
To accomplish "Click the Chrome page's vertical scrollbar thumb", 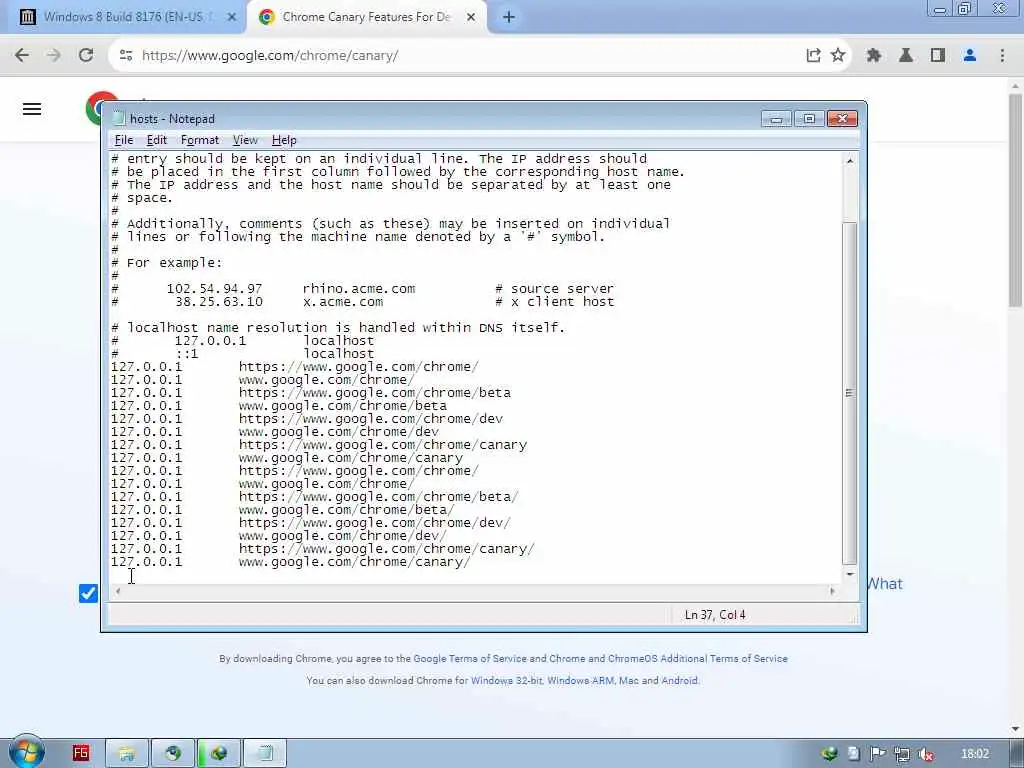I will (x=1016, y=202).
